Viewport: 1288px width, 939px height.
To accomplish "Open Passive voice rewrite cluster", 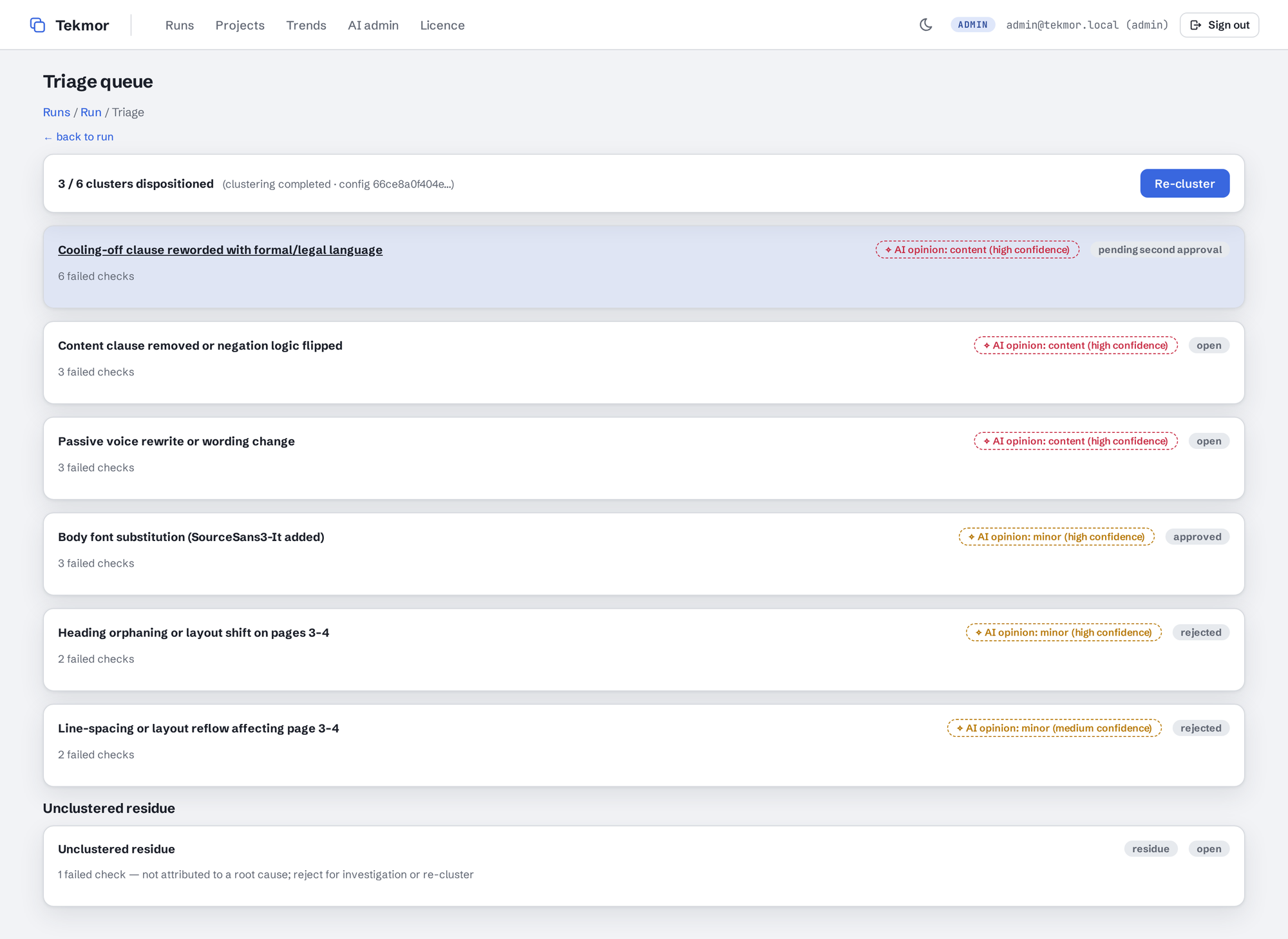I will (176, 441).
